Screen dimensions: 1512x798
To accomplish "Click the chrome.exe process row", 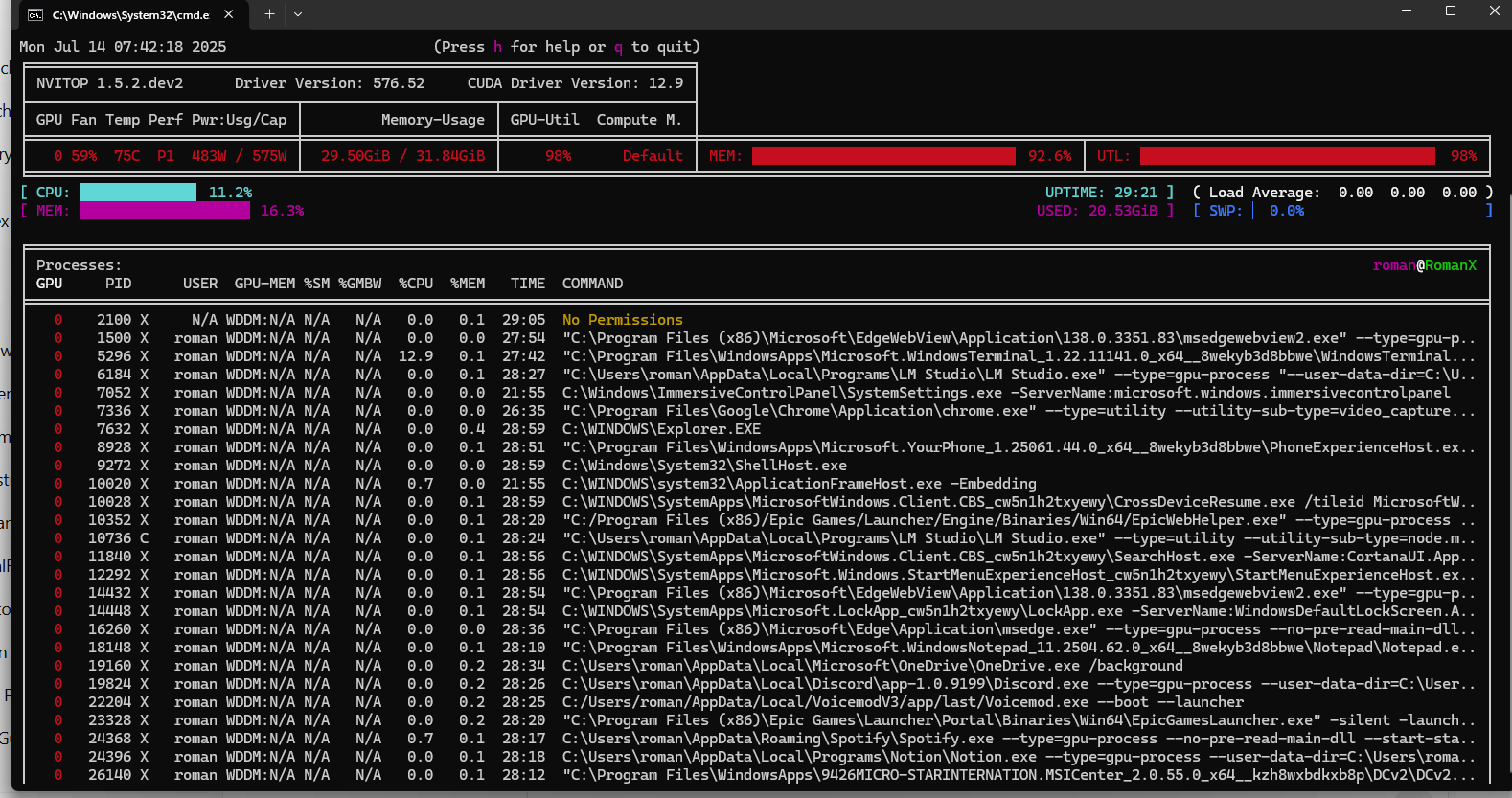I will (757, 411).
